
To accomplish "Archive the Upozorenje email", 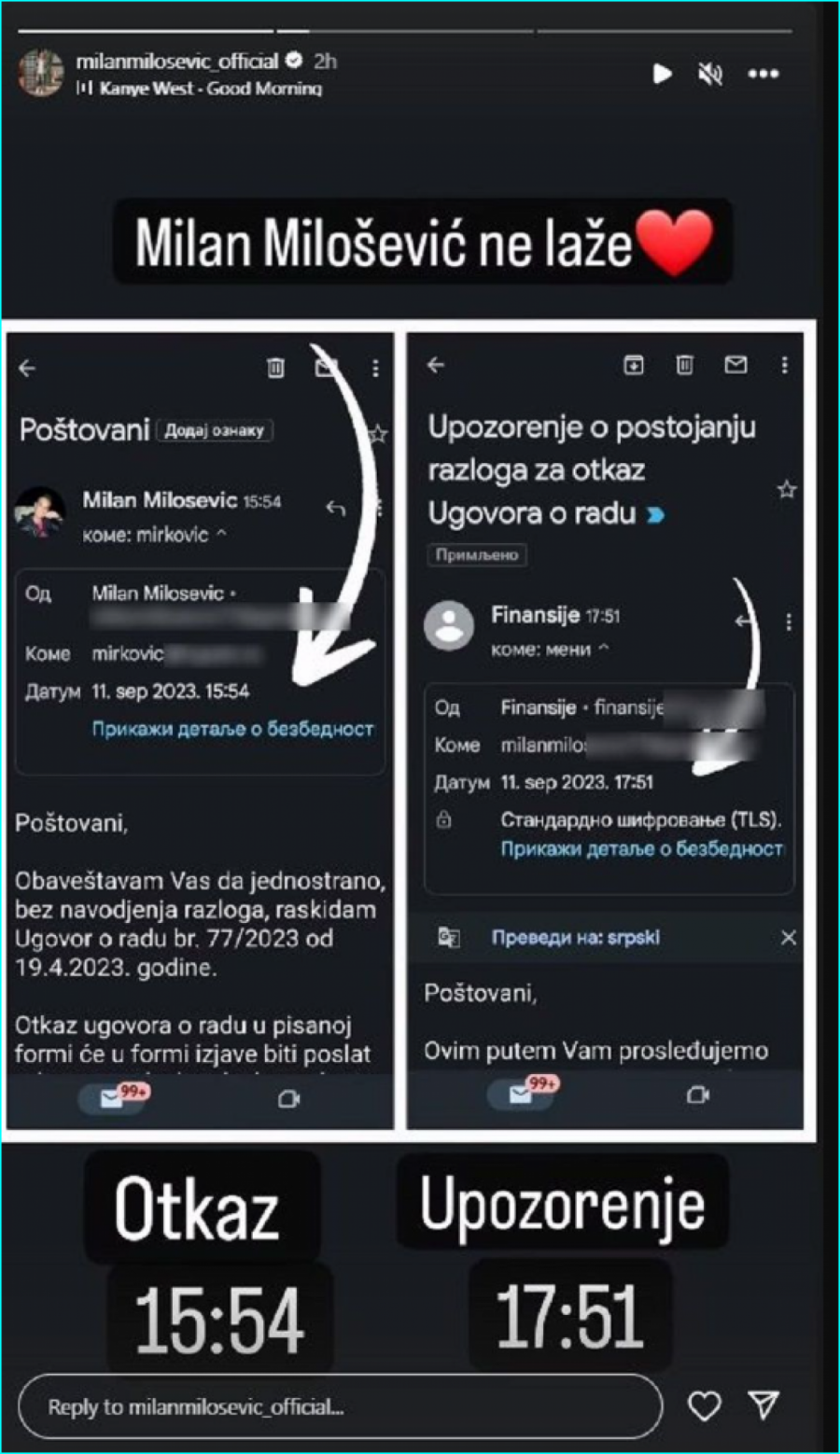I will click(634, 365).
